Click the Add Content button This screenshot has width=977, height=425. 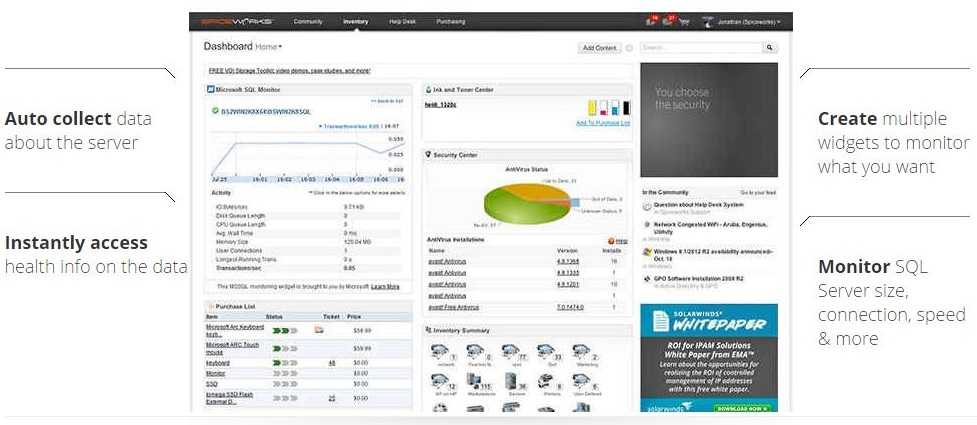(599, 48)
